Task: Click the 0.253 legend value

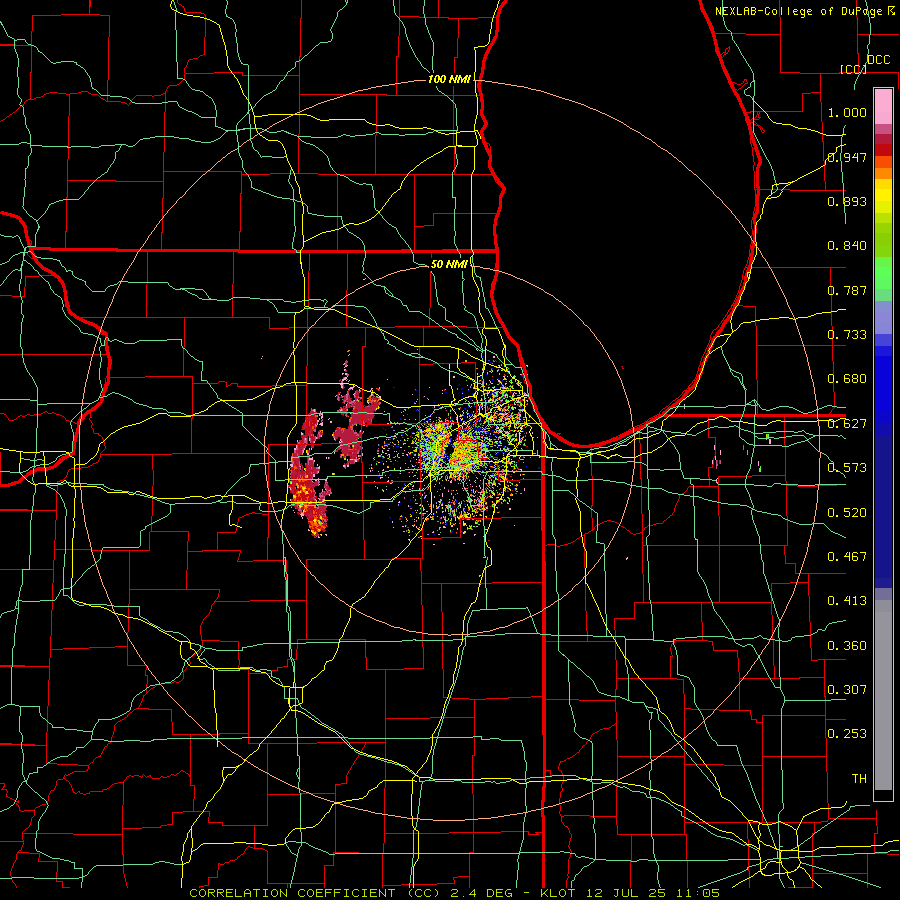Action: click(x=847, y=734)
